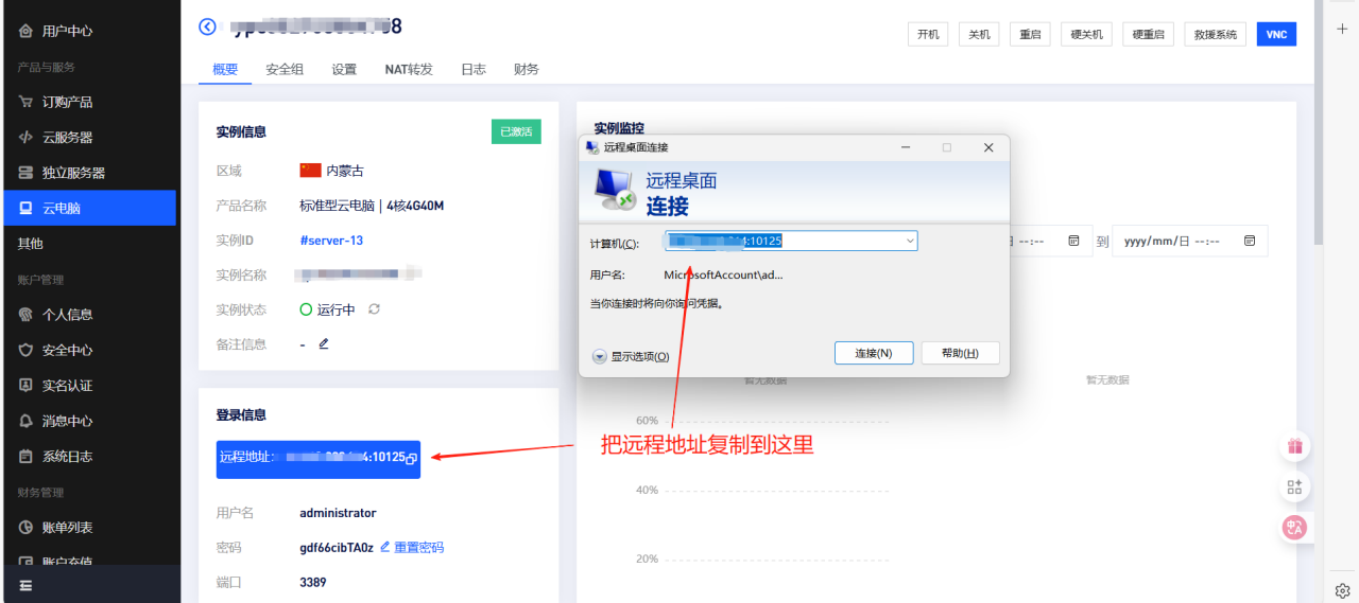Click the 重置密码 link

tap(418, 547)
